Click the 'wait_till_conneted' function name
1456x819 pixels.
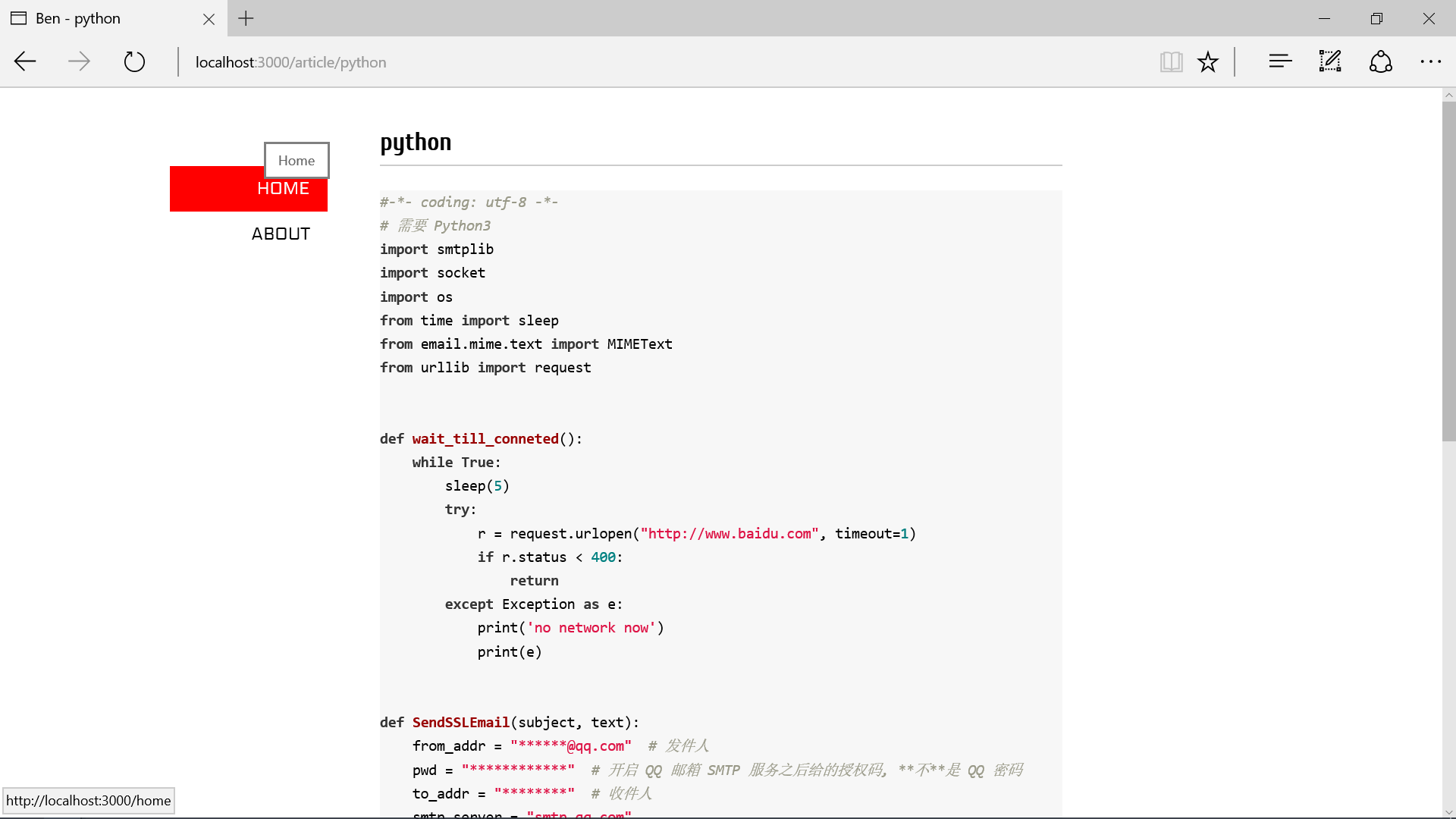[x=485, y=439]
